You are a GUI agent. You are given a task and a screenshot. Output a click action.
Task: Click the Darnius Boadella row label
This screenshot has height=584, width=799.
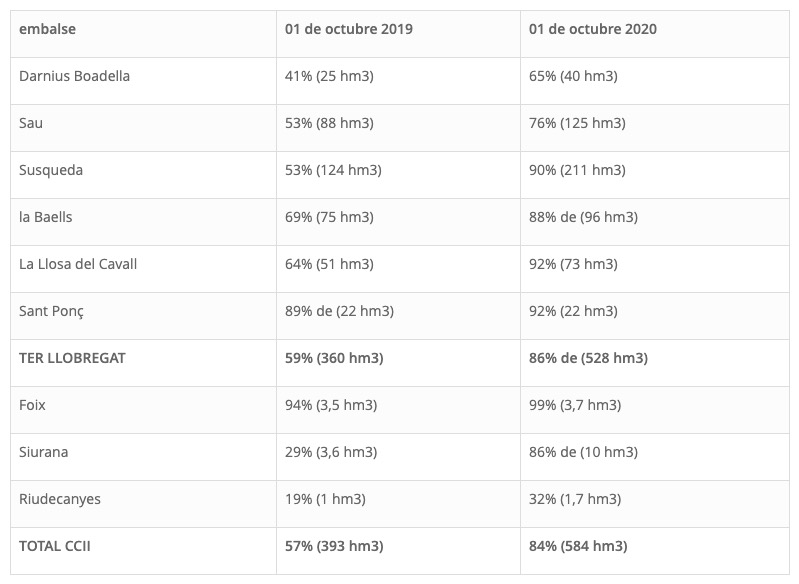[74, 76]
